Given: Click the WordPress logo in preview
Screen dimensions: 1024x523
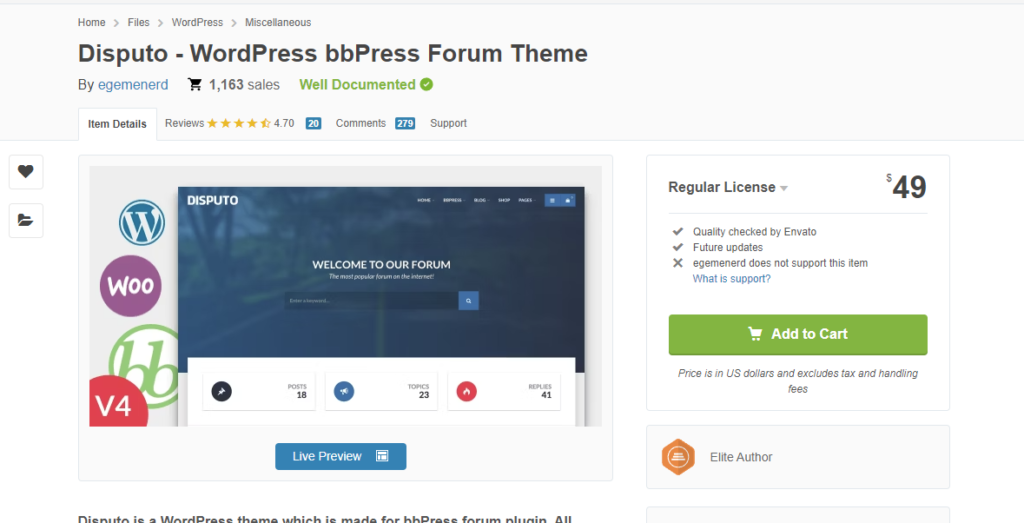Looking at the screenshot, I should (x=141, y=222).
